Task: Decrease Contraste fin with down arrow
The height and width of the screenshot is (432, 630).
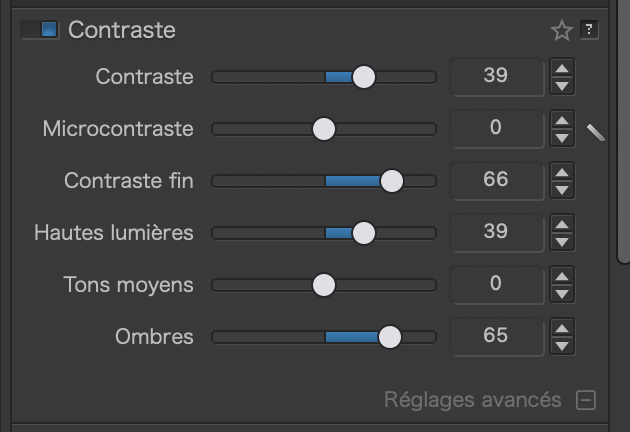Action: click(563, 190)
